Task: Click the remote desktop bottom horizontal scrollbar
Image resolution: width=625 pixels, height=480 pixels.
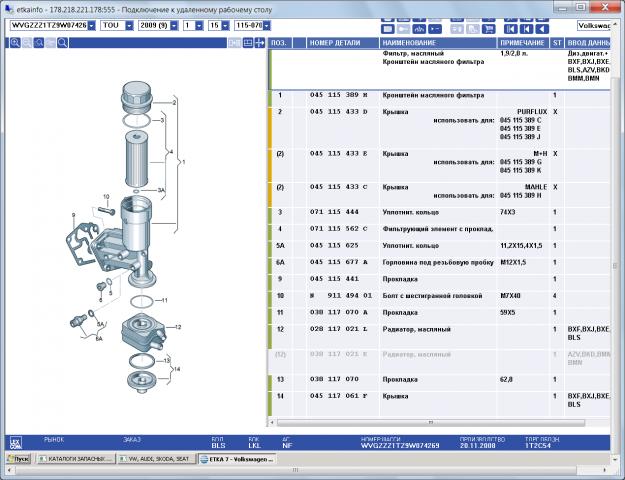Action: [x=296, y=470]
